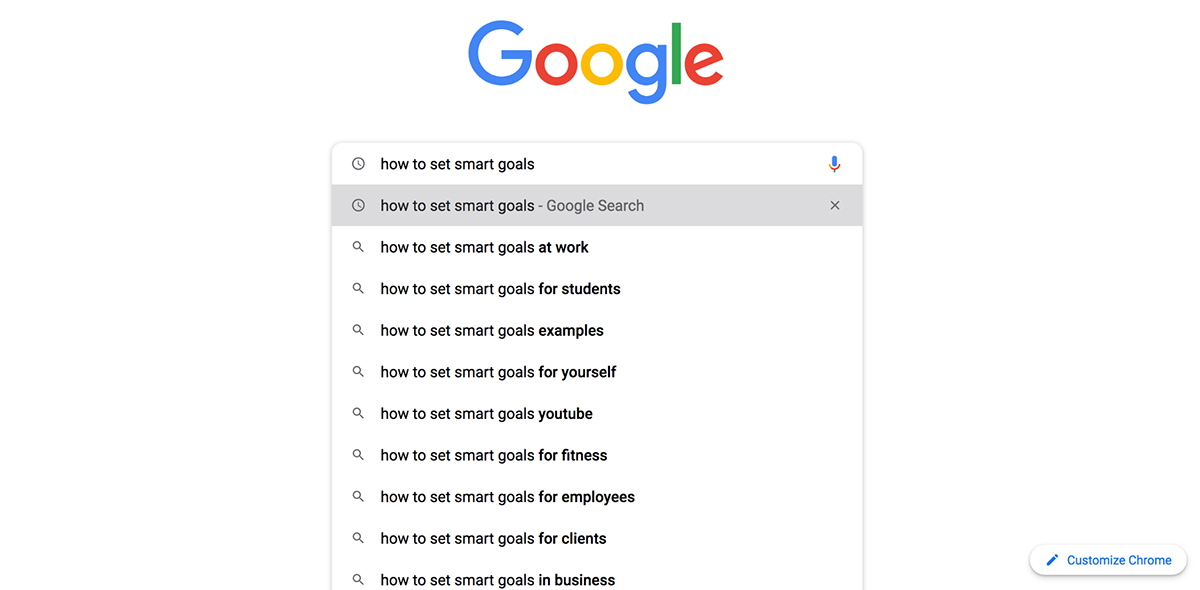The height and width of the screenshot is (590, 1200).
Task: Select 'how to set smart goals for employees'
Action: pos(507,496)
